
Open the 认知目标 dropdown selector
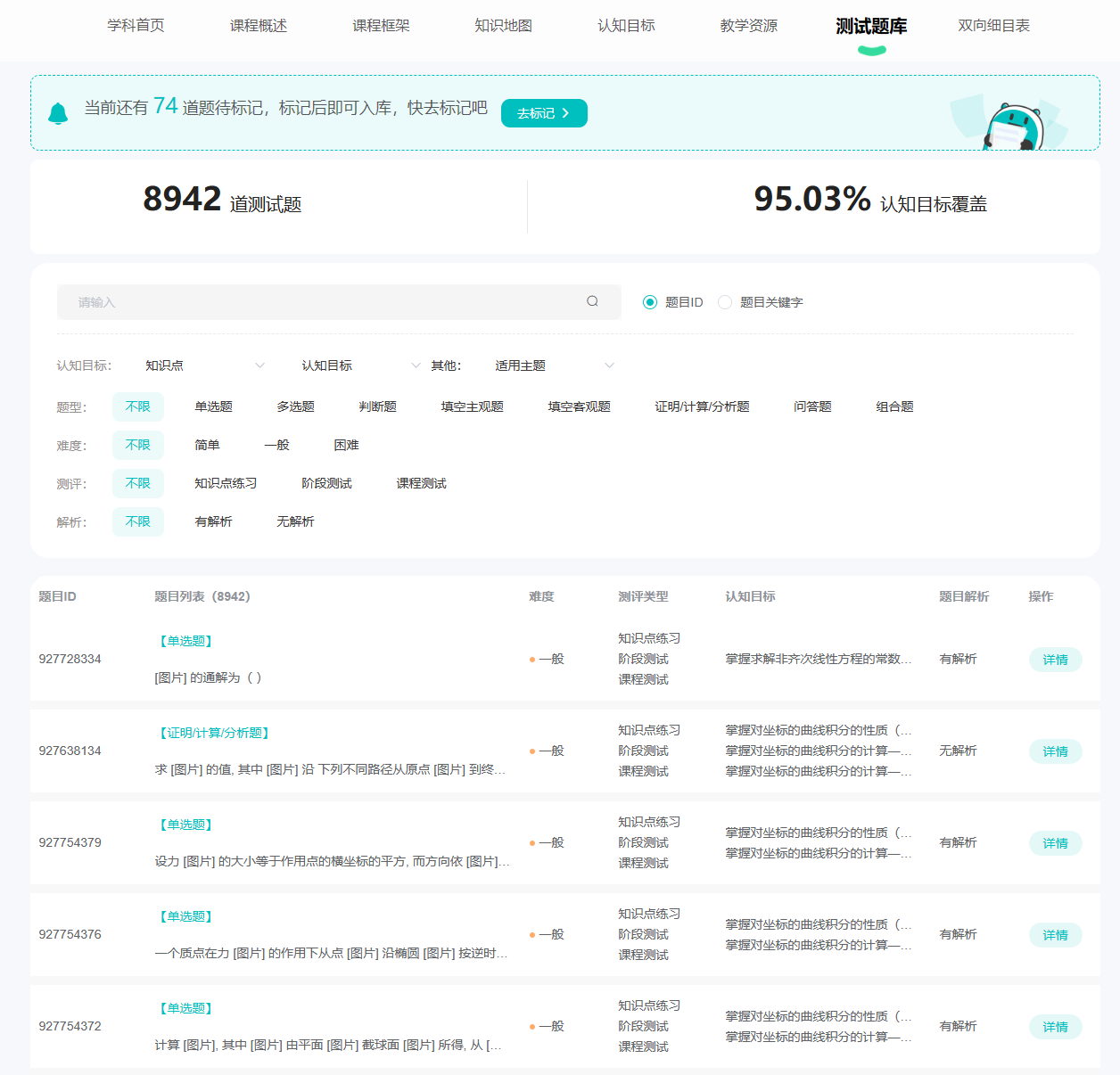[x=360, y=365]
